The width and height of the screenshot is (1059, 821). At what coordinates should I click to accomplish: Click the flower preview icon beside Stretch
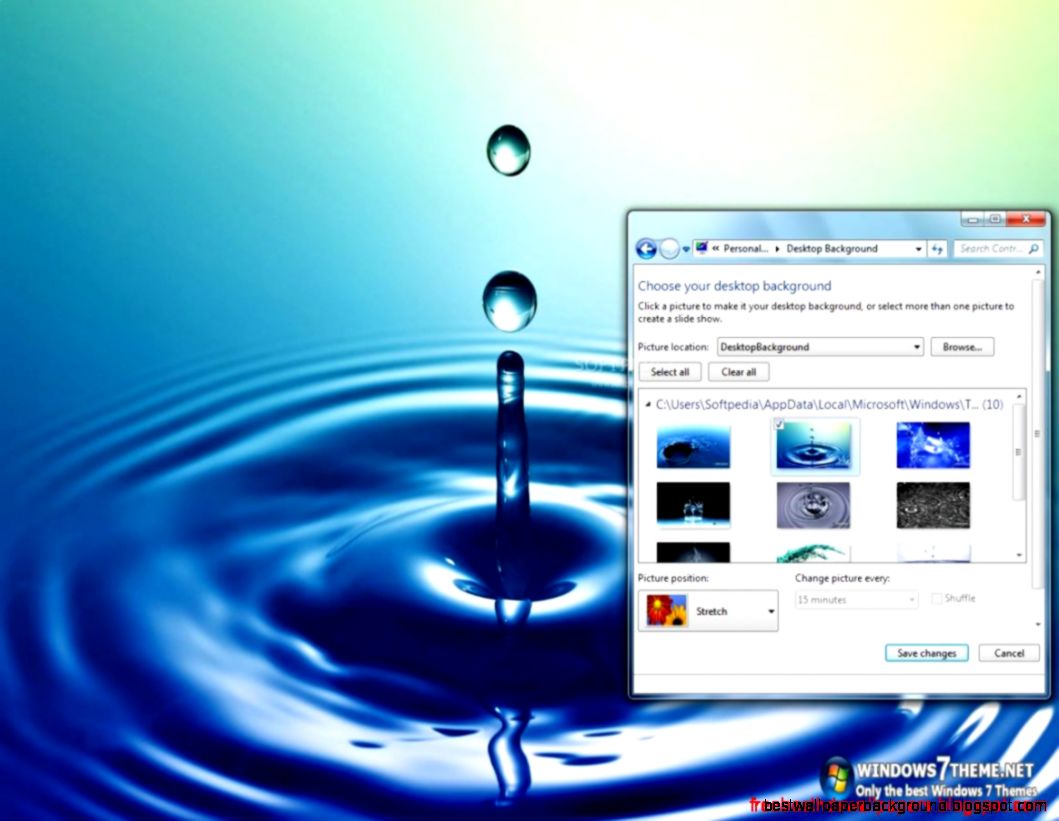pyautogui.click(x=667, y=611)
